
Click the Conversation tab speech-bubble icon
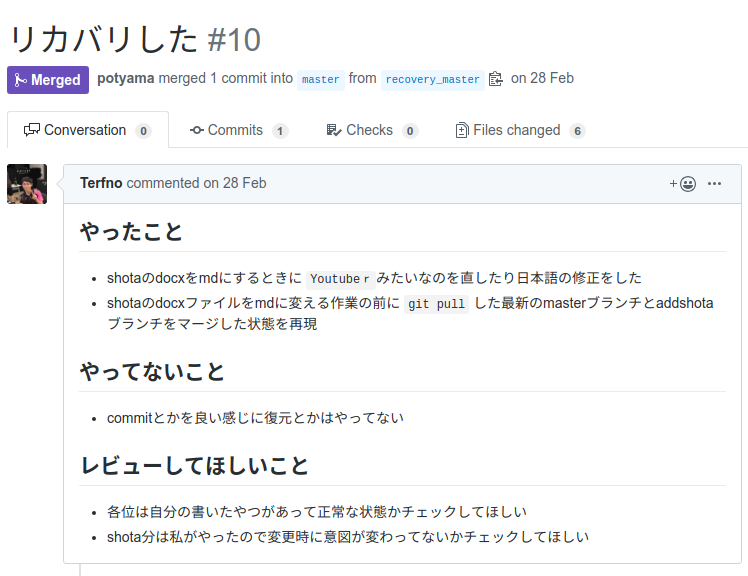(31, 130)
